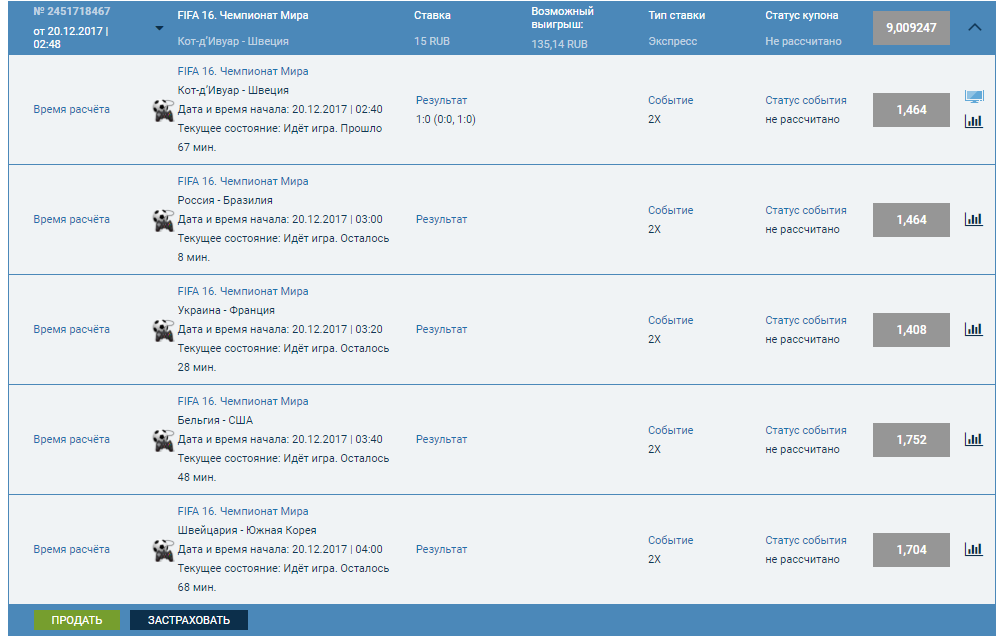Click the ЗАСТРАХОВАТЬ button

pos(189,620)
